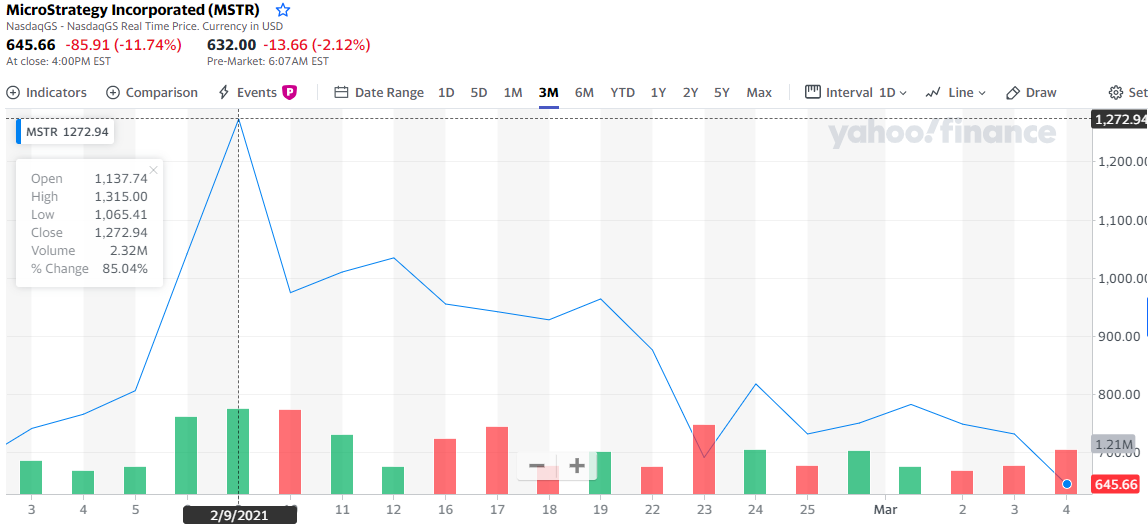Open Comparison using the plus icon
The image size is (1148, 532).
click(113, 92)
